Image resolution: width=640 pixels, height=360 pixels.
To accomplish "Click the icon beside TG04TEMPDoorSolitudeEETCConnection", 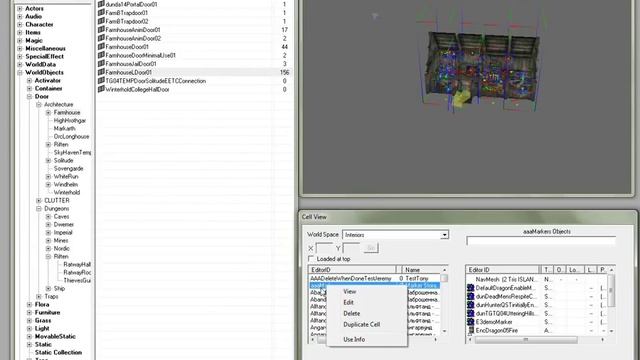I will pyautogui.click(x=101, y=81).
